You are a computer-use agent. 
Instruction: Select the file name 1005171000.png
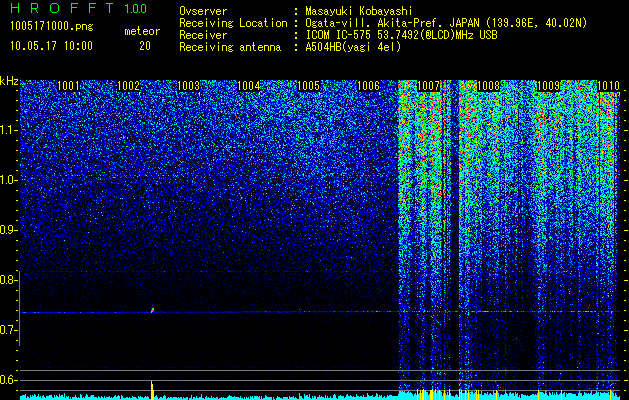pos(52,27)
